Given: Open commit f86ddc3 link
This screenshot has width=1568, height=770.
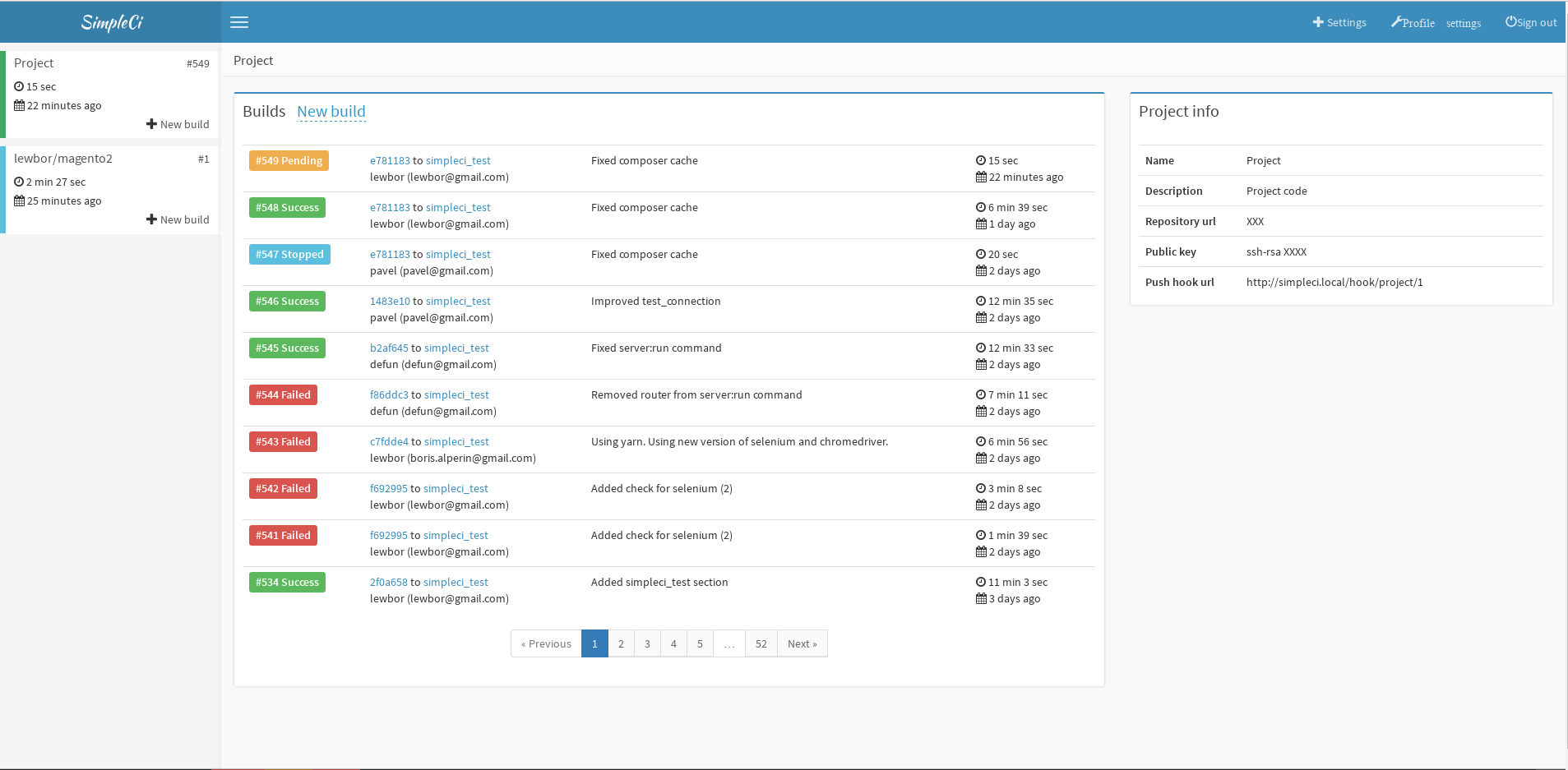Looking at the screenshot, I should pyautogui.click(x=389, y=394).
